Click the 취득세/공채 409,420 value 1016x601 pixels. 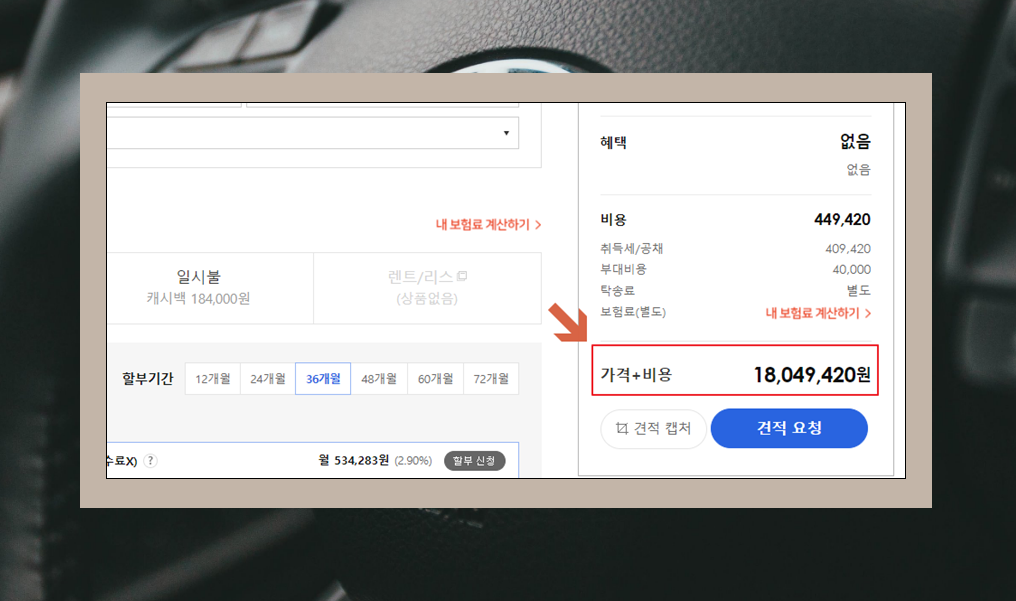[x=848, y=249]
